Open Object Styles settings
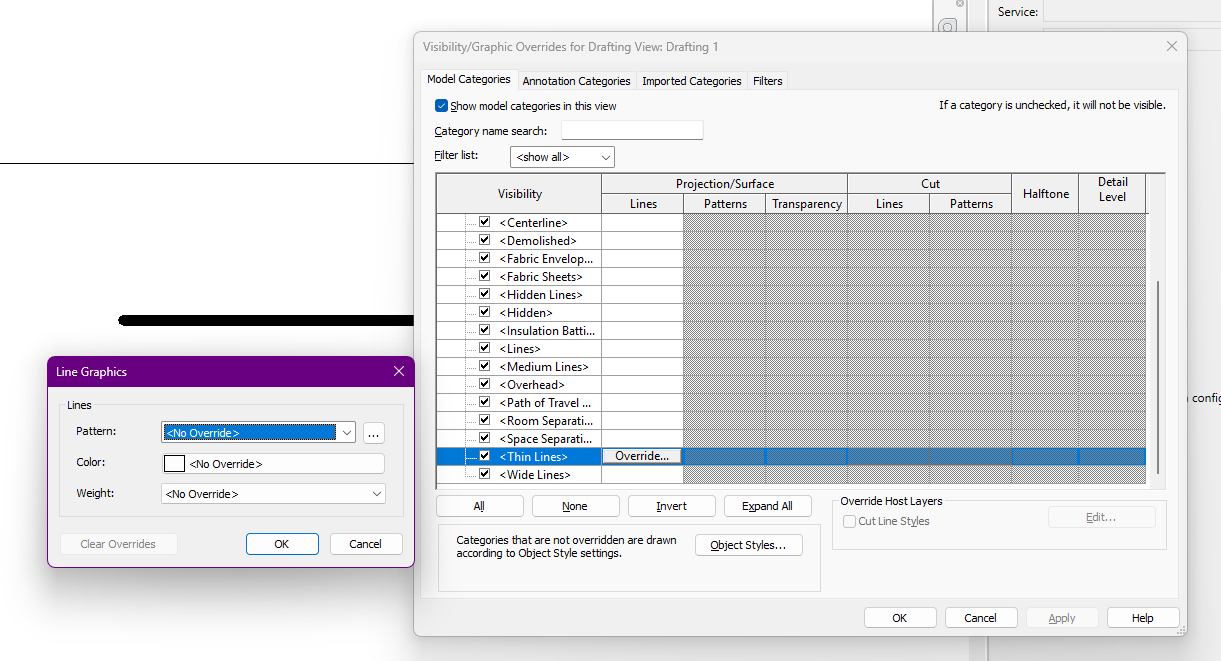 pos(749,545)
